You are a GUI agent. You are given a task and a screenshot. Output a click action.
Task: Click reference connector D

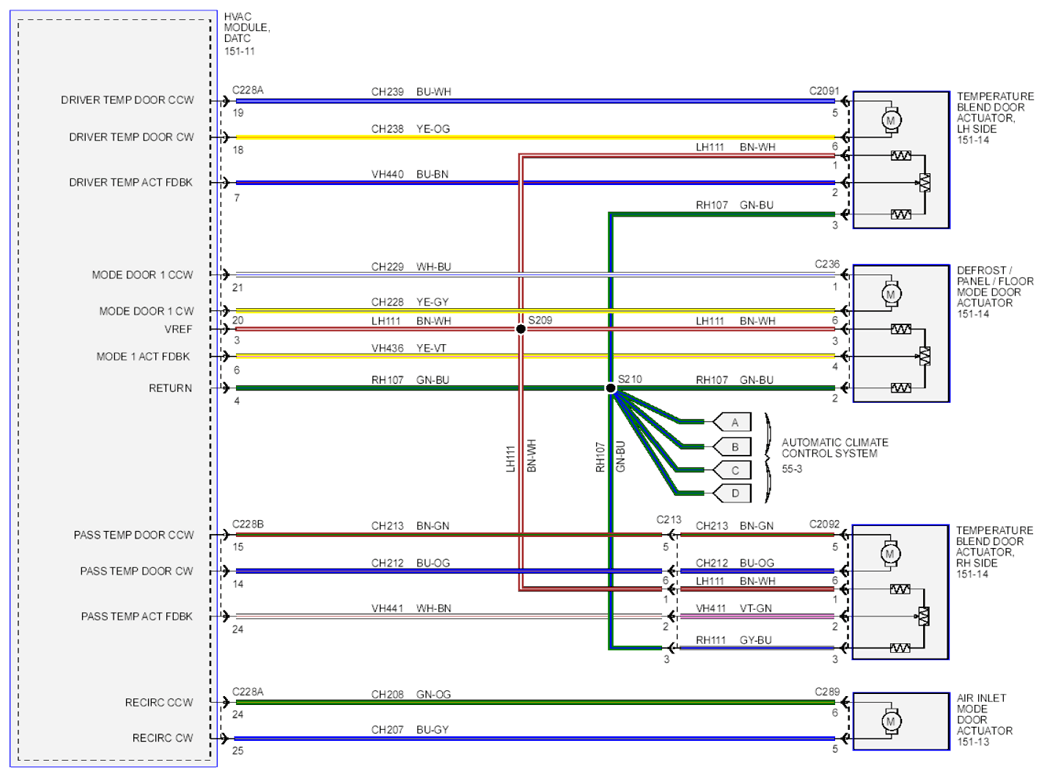coord(732,493)
